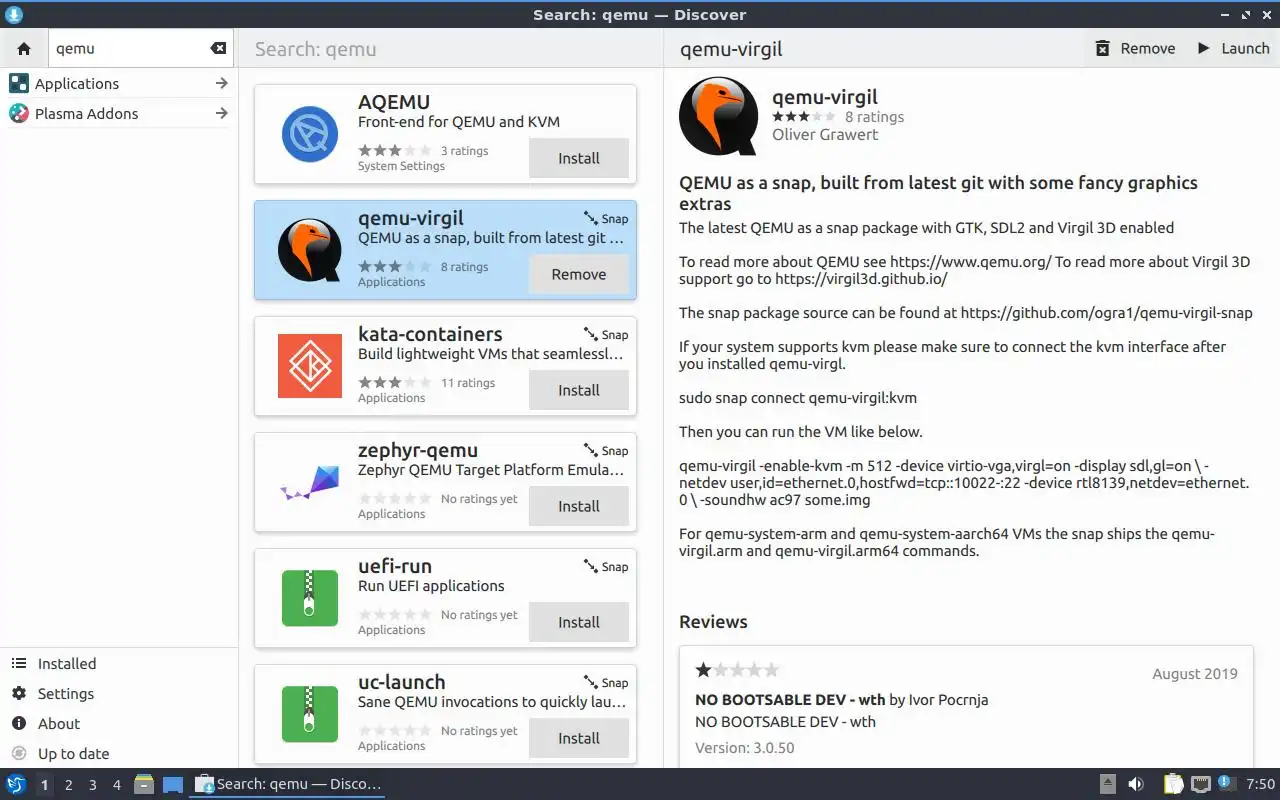
Task: Open the kata-containers orange logo
Action: tap(309, 366)
